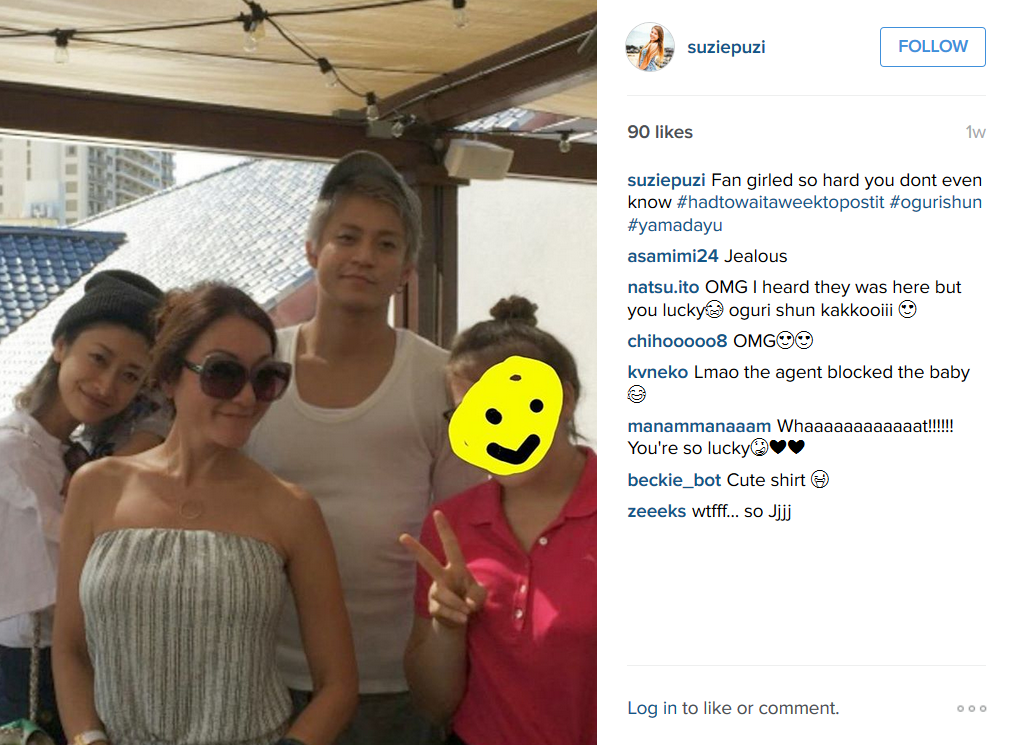Click the 1w post timestamp
The height and width of the screenshot is (745, 1012).
(975, 132)
